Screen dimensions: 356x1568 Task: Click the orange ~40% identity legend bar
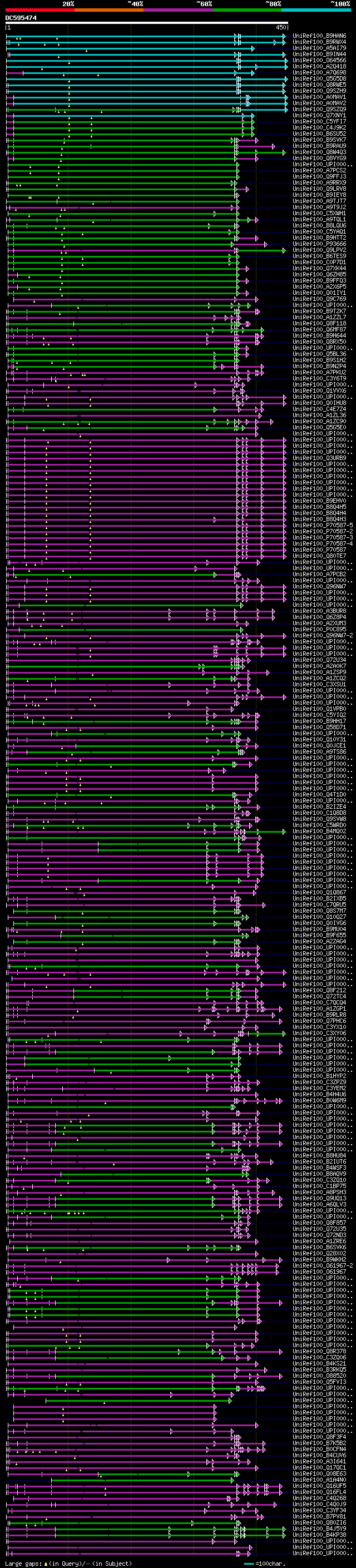109,10
